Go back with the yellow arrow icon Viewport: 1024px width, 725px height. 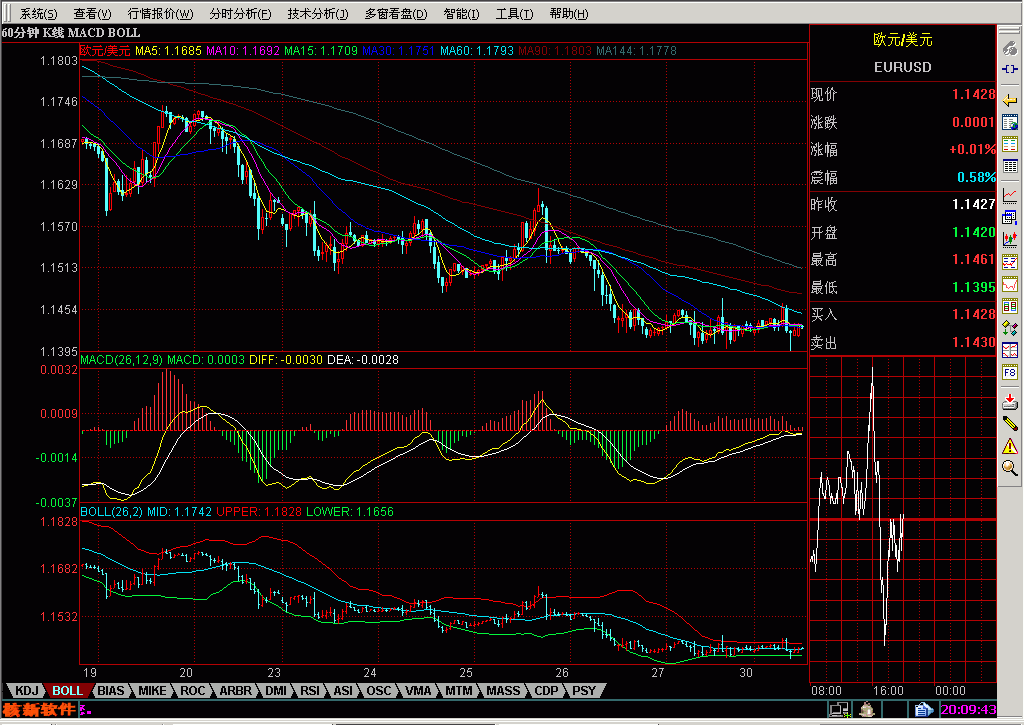pyautogui.click(x=1010, y=100)
